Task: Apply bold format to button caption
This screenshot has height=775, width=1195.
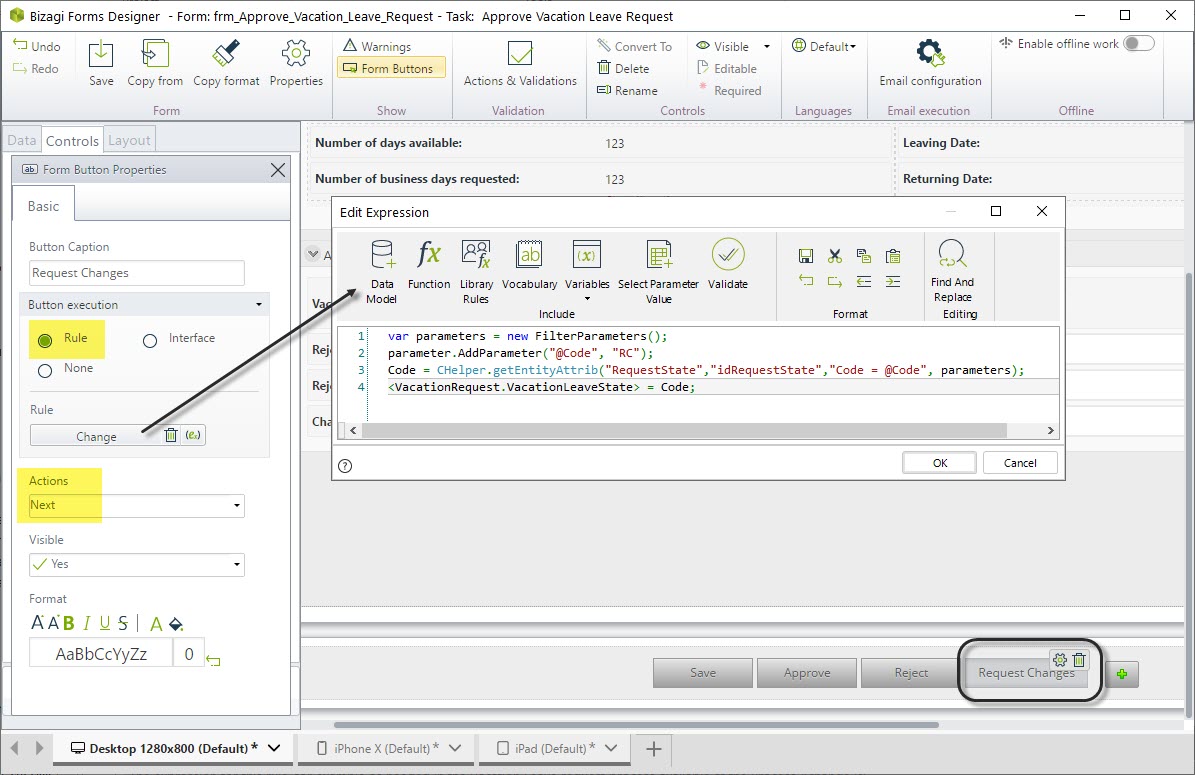Action: 69,623
